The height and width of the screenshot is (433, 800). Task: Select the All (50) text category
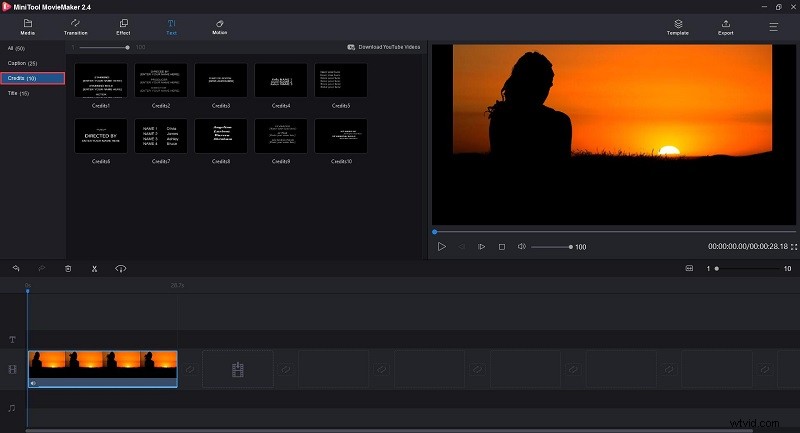(16, 48)
